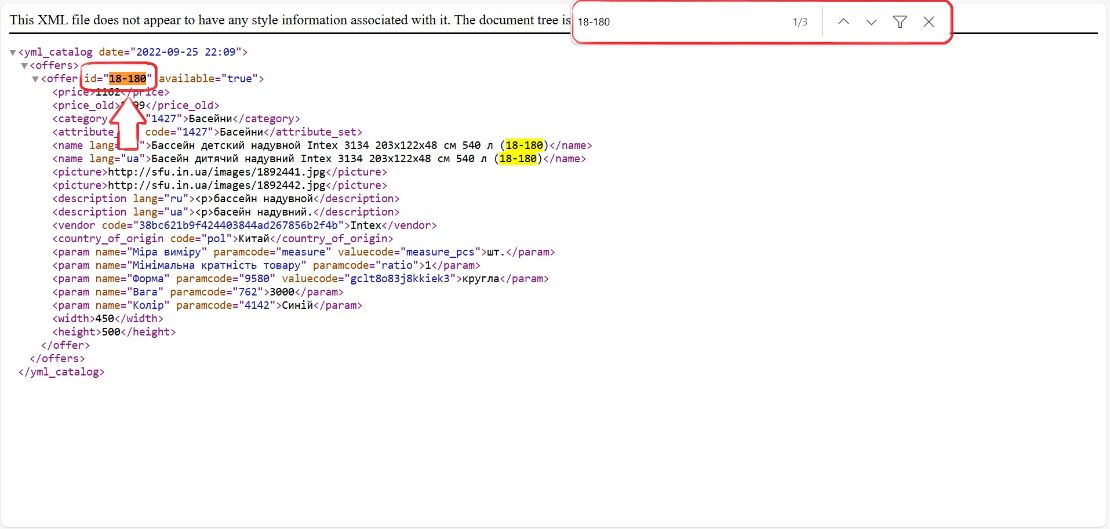
Task: Click the attribute_set line Басейни
Action: (x=207, y=132)
